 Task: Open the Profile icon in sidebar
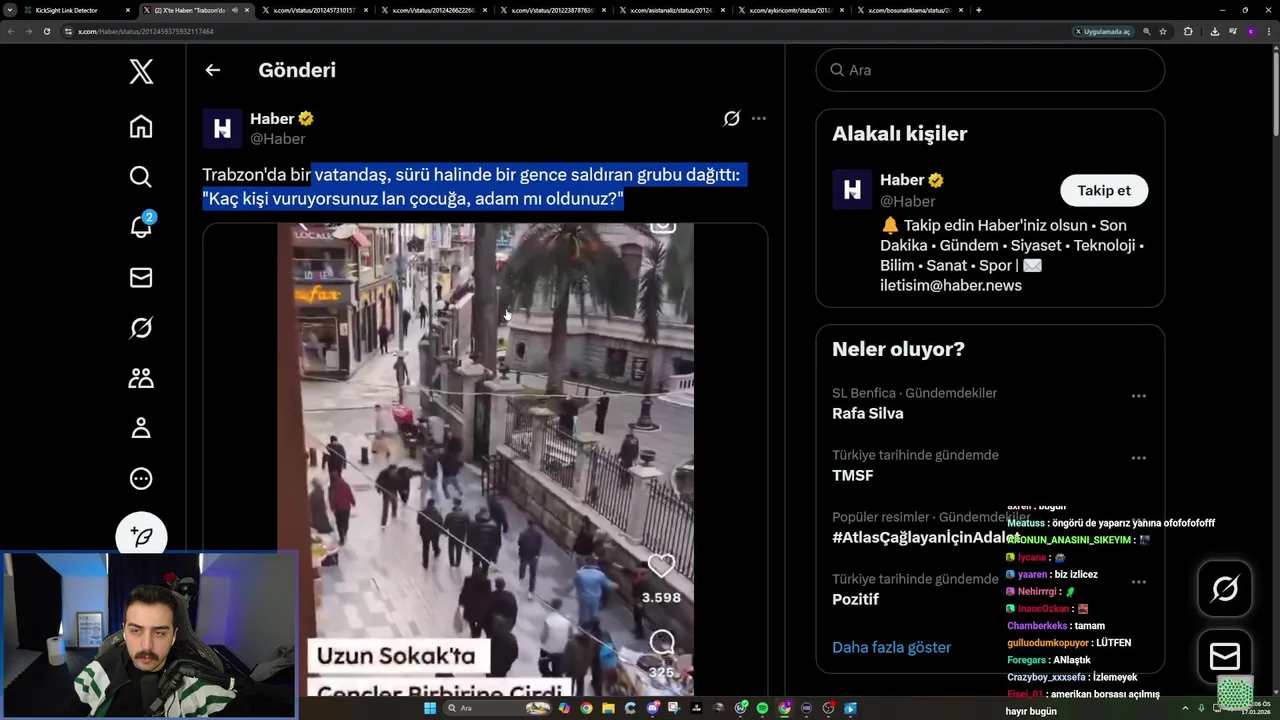tap(141, 428)
